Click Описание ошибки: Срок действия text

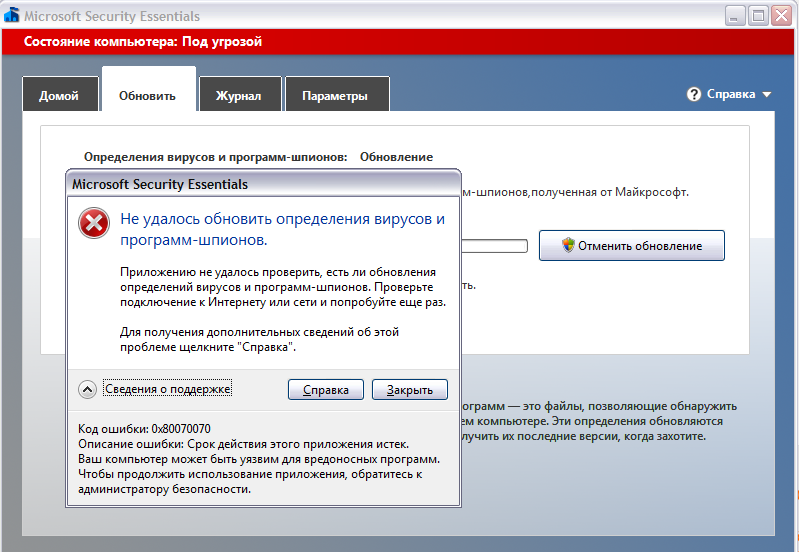point(243,444)
